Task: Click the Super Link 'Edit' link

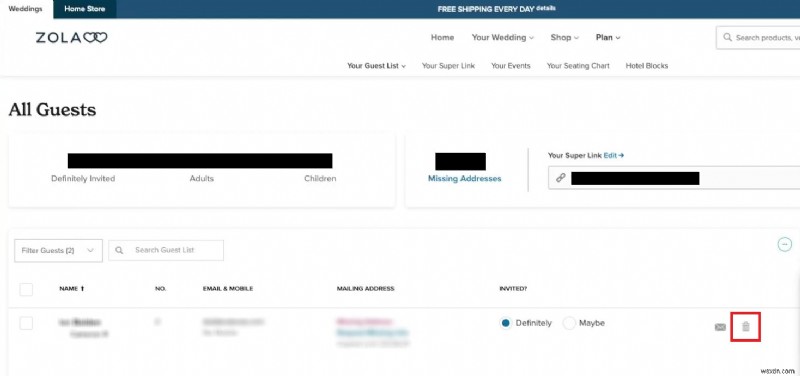Action: coord(614,156)
